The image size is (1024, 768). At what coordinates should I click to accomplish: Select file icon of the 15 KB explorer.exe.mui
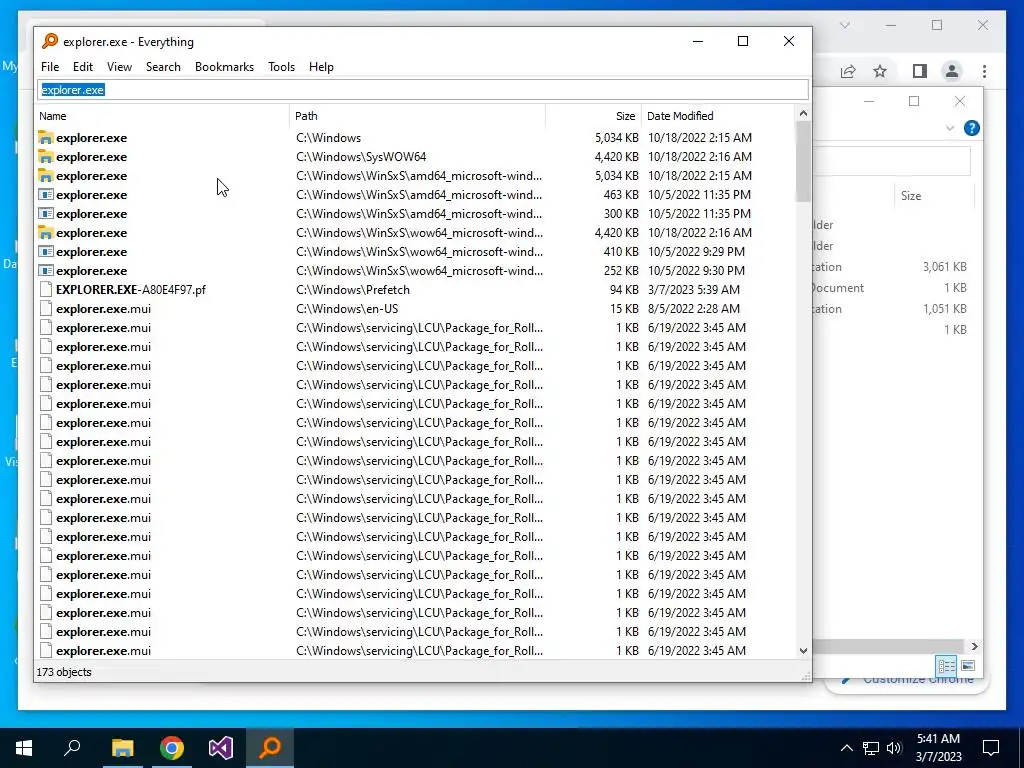[x=45, y=308]
